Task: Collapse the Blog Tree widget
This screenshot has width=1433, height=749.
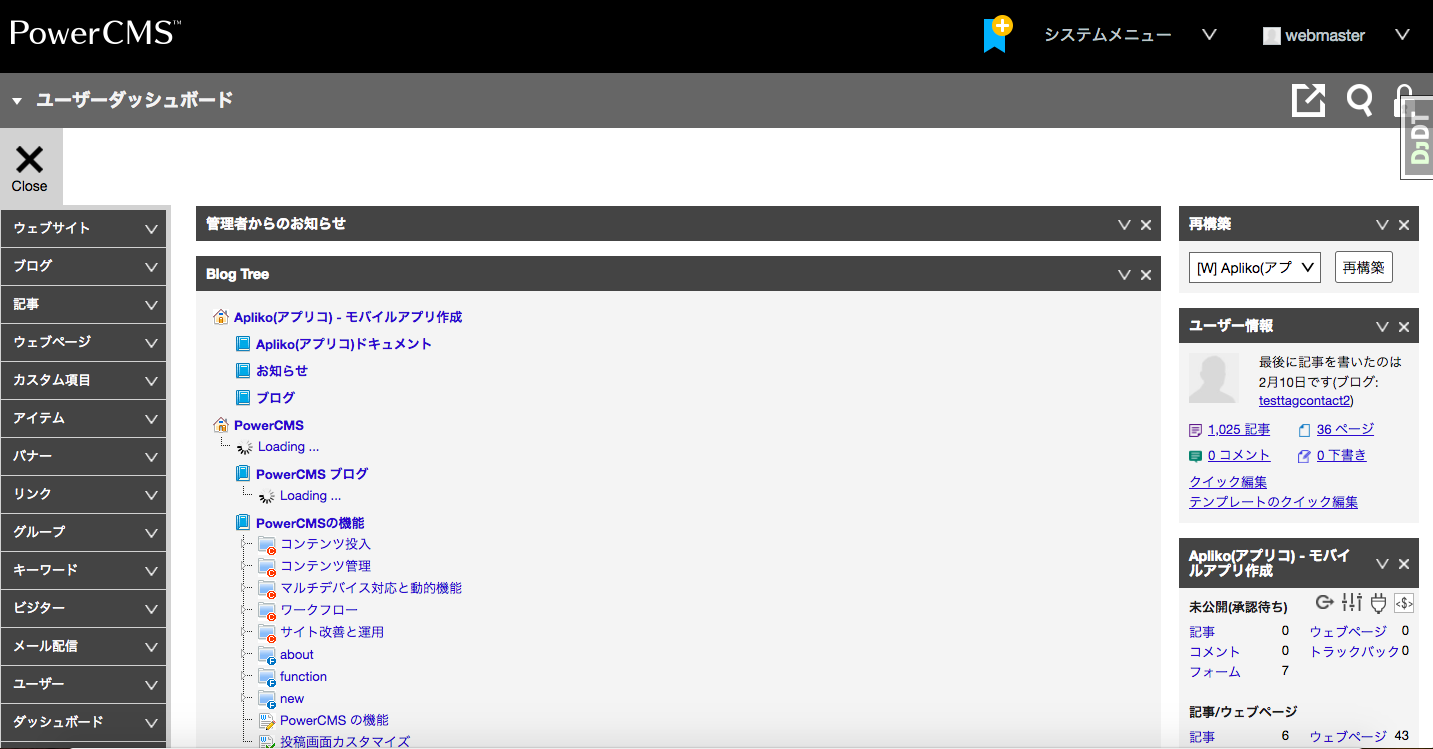Action: tap(1124, 275)
